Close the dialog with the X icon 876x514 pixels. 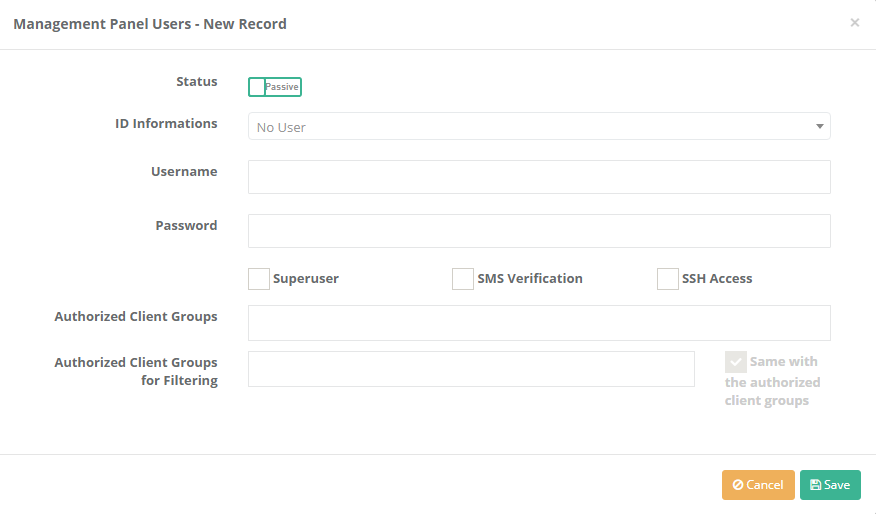(x=855, y=23)
